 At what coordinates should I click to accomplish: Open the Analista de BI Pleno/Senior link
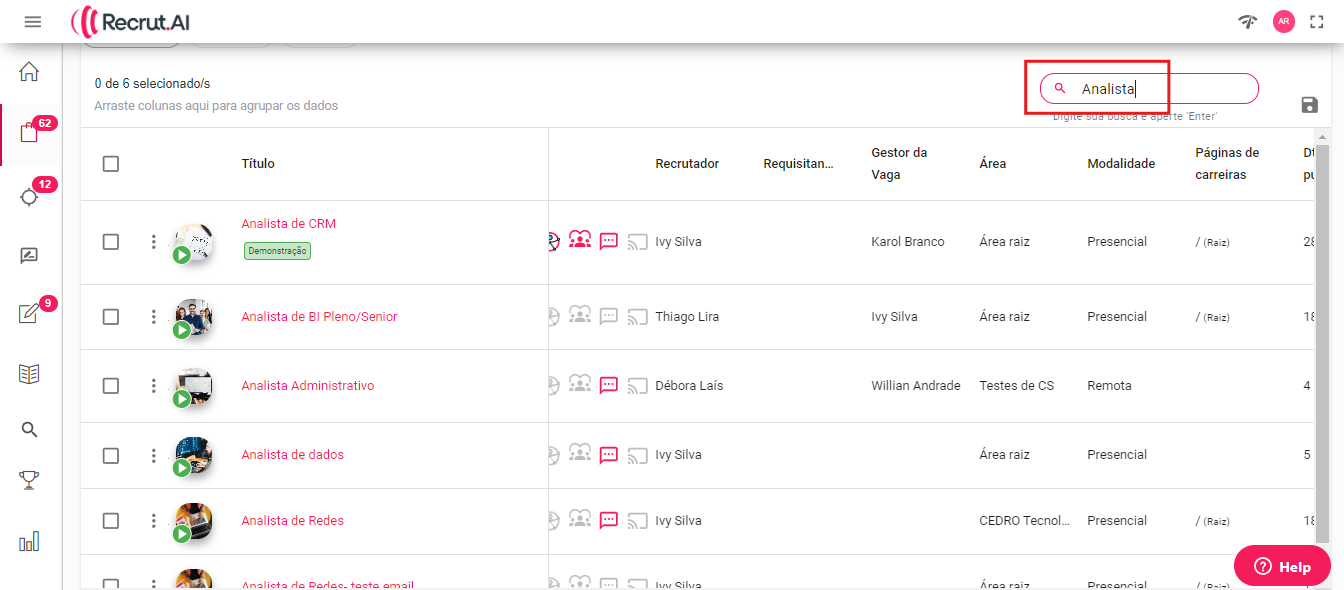(319, 317)
